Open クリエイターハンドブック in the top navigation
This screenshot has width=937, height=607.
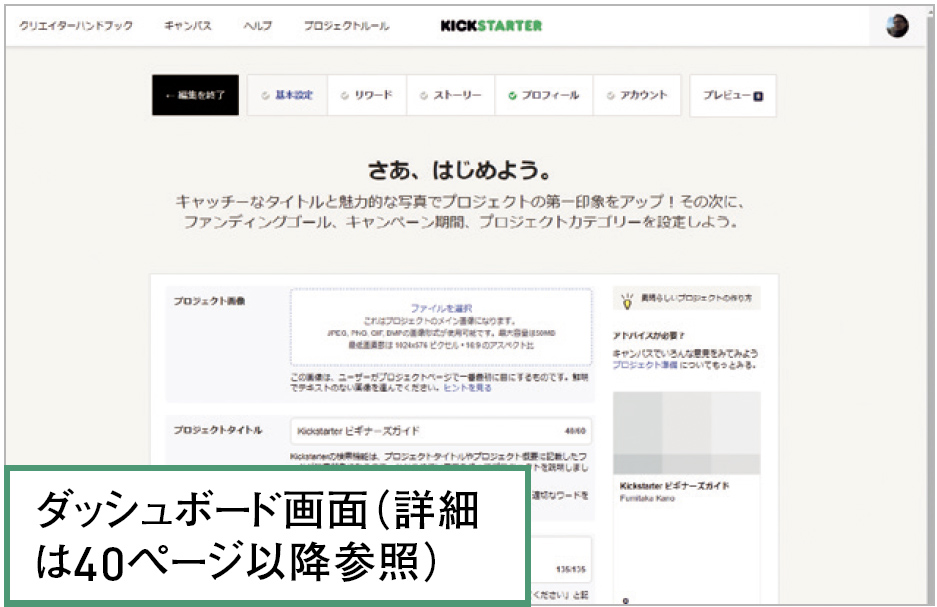point(76,26)
